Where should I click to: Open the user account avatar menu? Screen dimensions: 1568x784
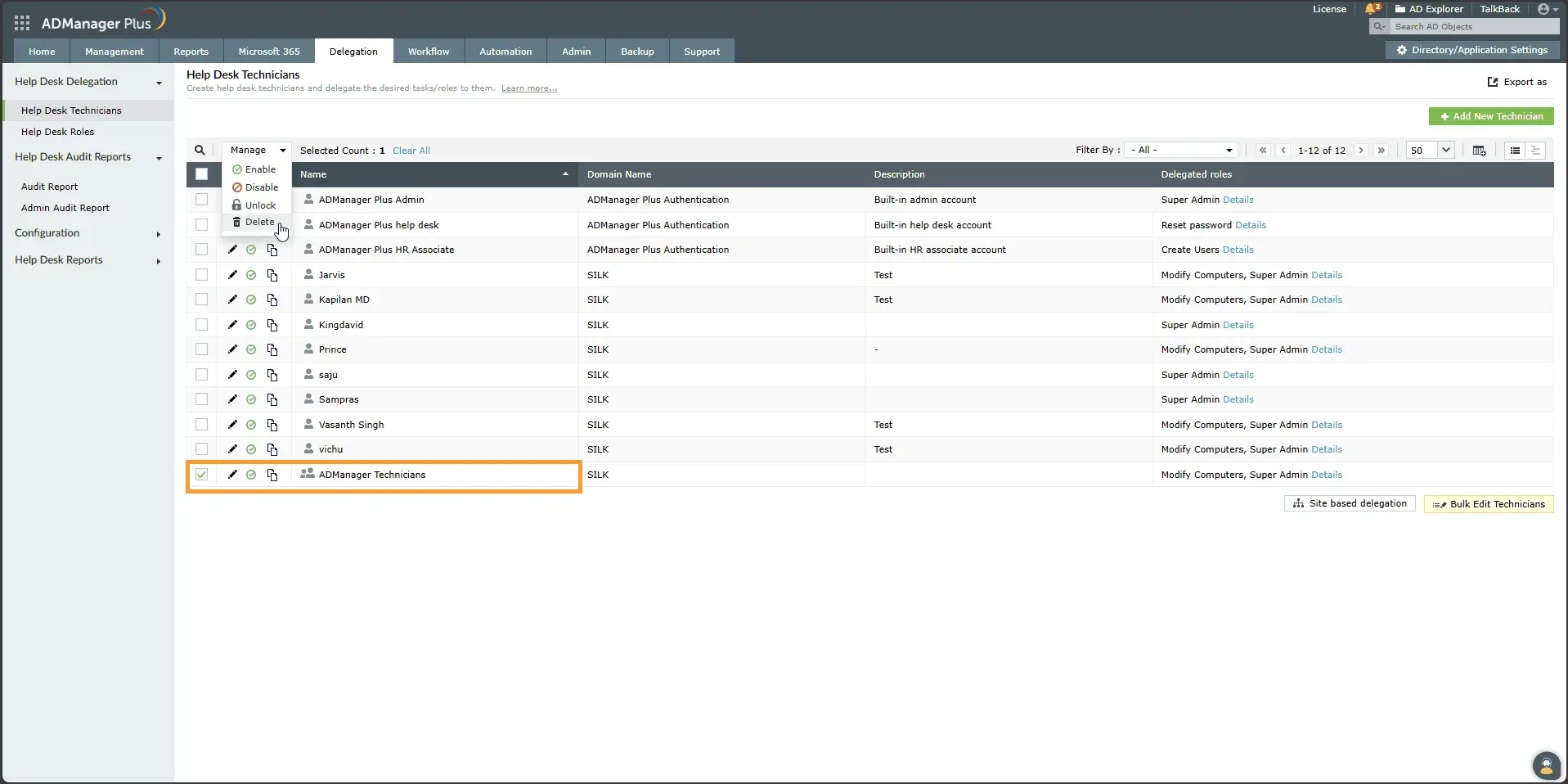click(1548, 9)
